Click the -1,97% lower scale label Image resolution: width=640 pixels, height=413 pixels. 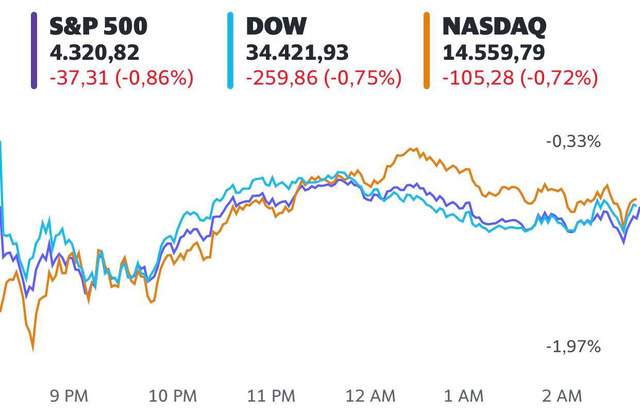pos(573,346)
